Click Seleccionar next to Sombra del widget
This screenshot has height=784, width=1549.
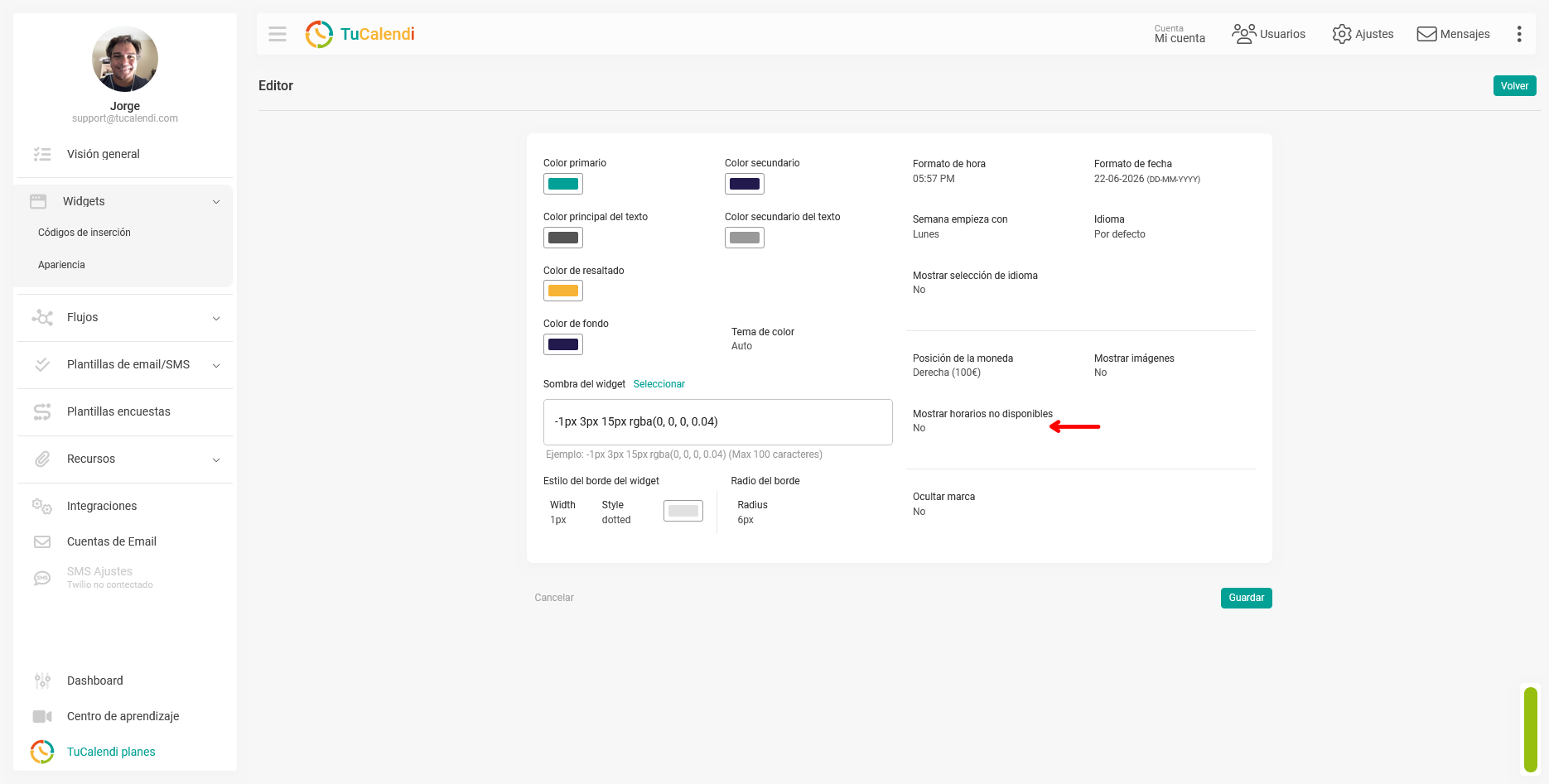[659, 384]
